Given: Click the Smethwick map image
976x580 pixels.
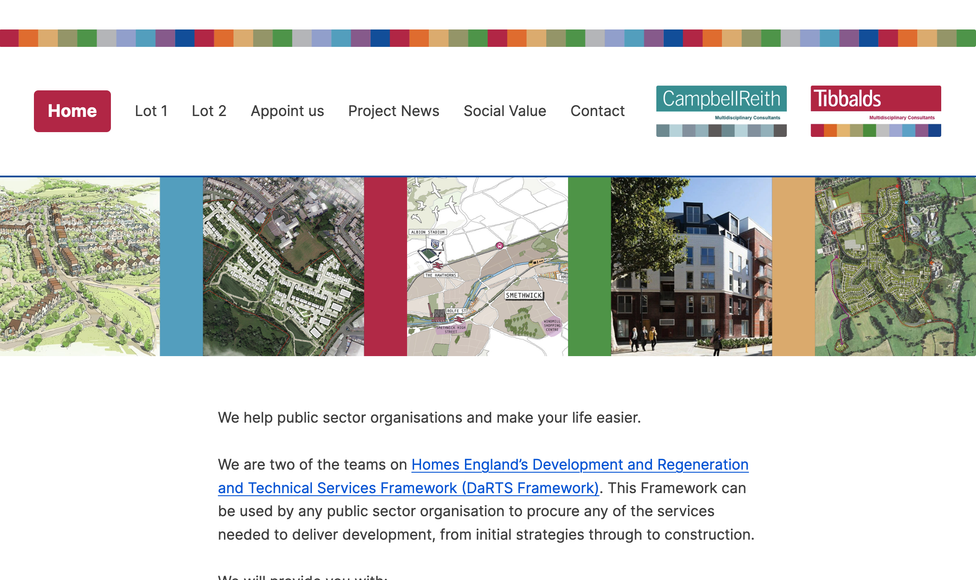Looking at the screenshot, I should pos(487,267).
